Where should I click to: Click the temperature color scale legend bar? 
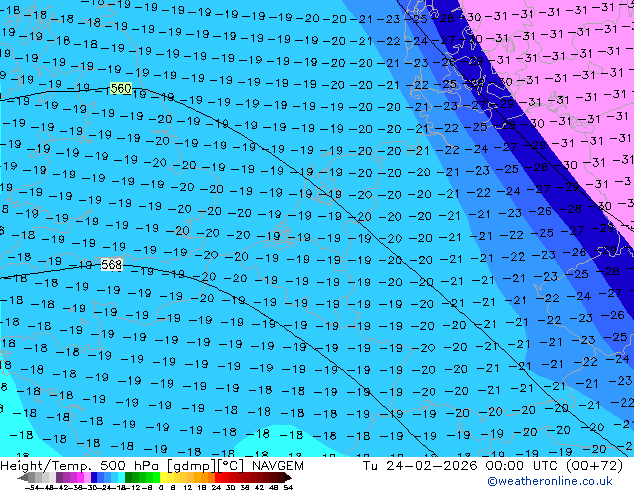pyautogui.click(x=154, y=477)
